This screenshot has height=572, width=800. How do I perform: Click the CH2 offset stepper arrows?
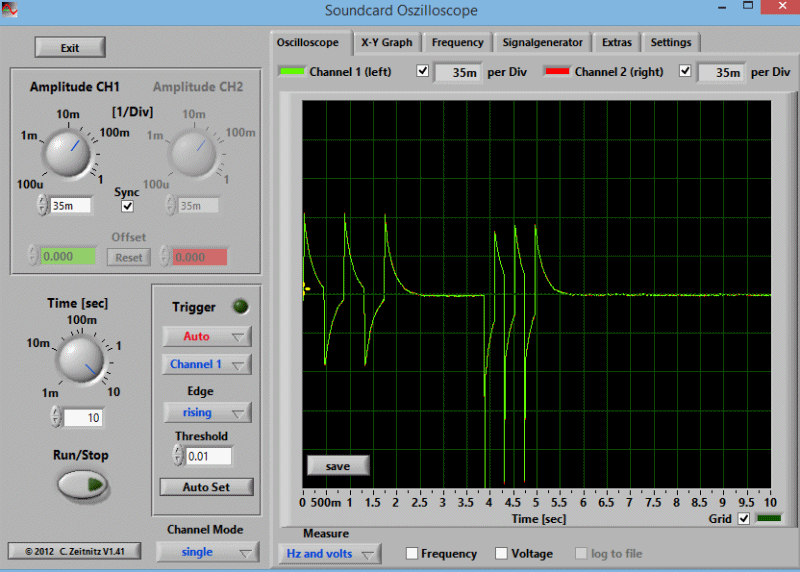coord(165,256)
